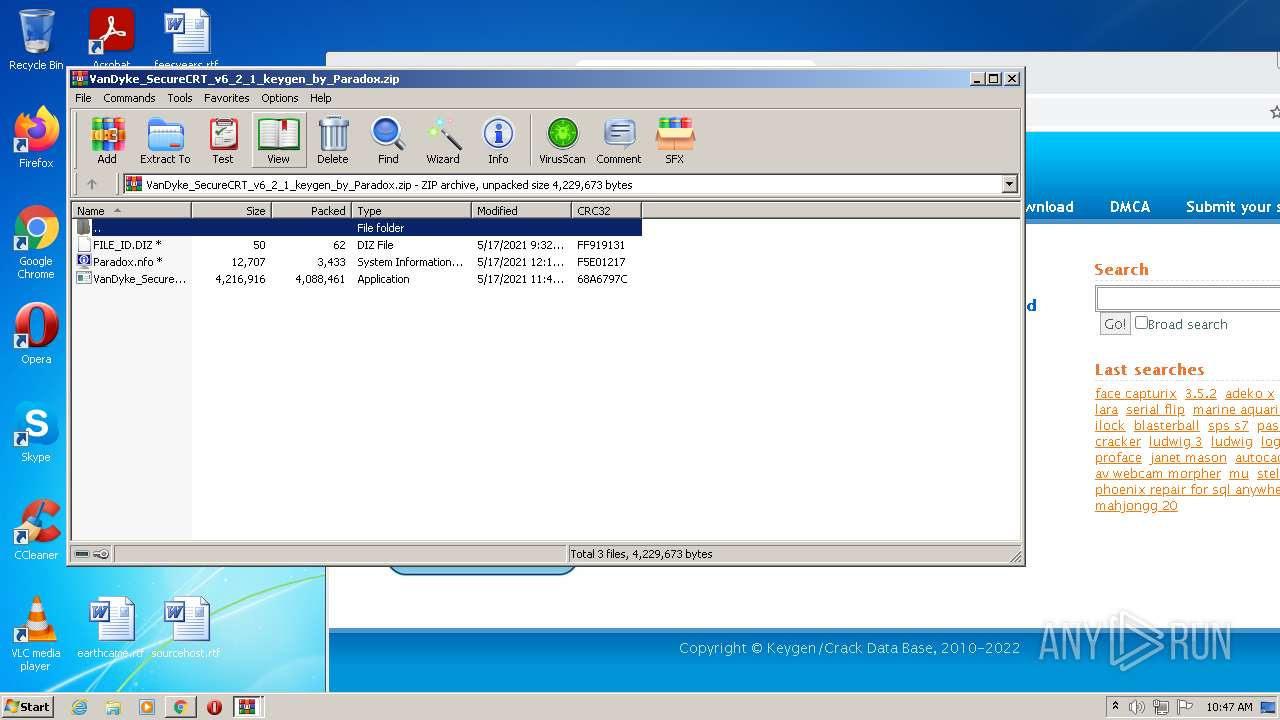1280x720 pixels.
Task: Launch the Wizard wand tool
Action: click(x=443, y=140)
